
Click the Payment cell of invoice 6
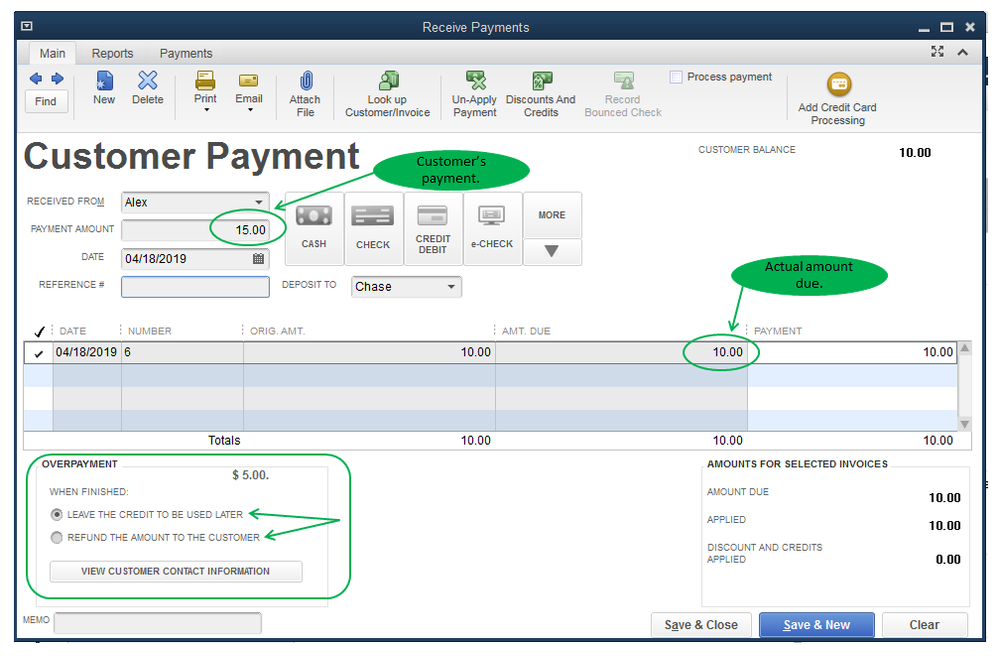[852, 352]
